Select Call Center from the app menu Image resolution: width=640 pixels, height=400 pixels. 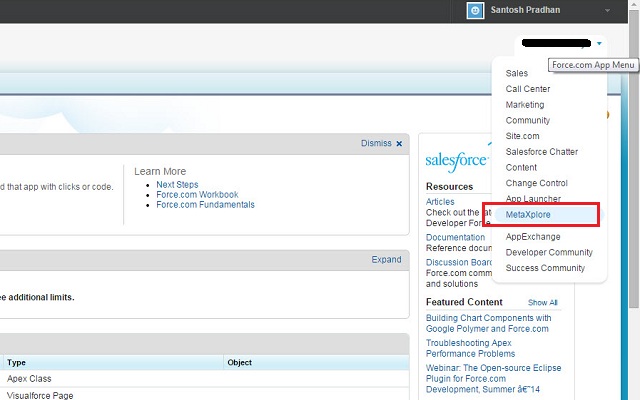pos(528,89)
